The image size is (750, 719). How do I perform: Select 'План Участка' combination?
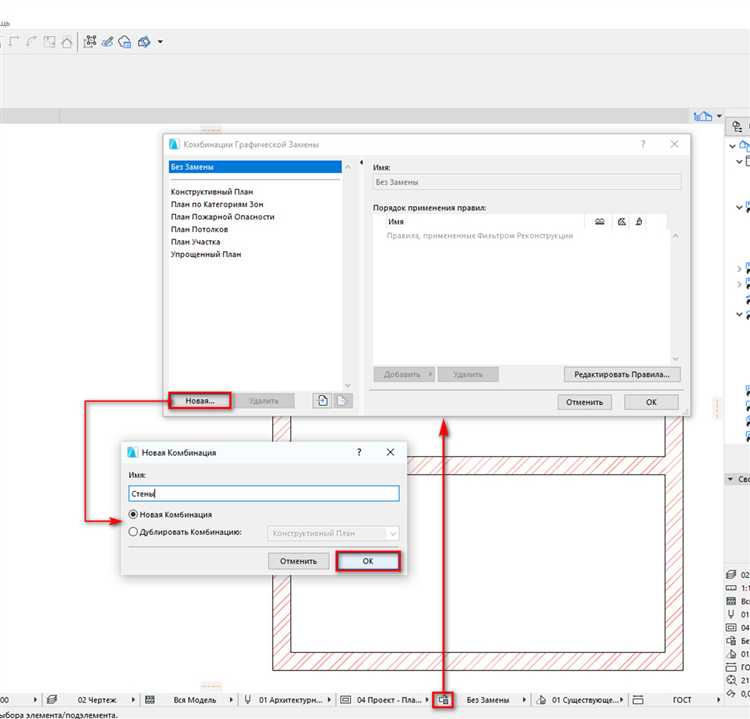[x=196, y=242]
